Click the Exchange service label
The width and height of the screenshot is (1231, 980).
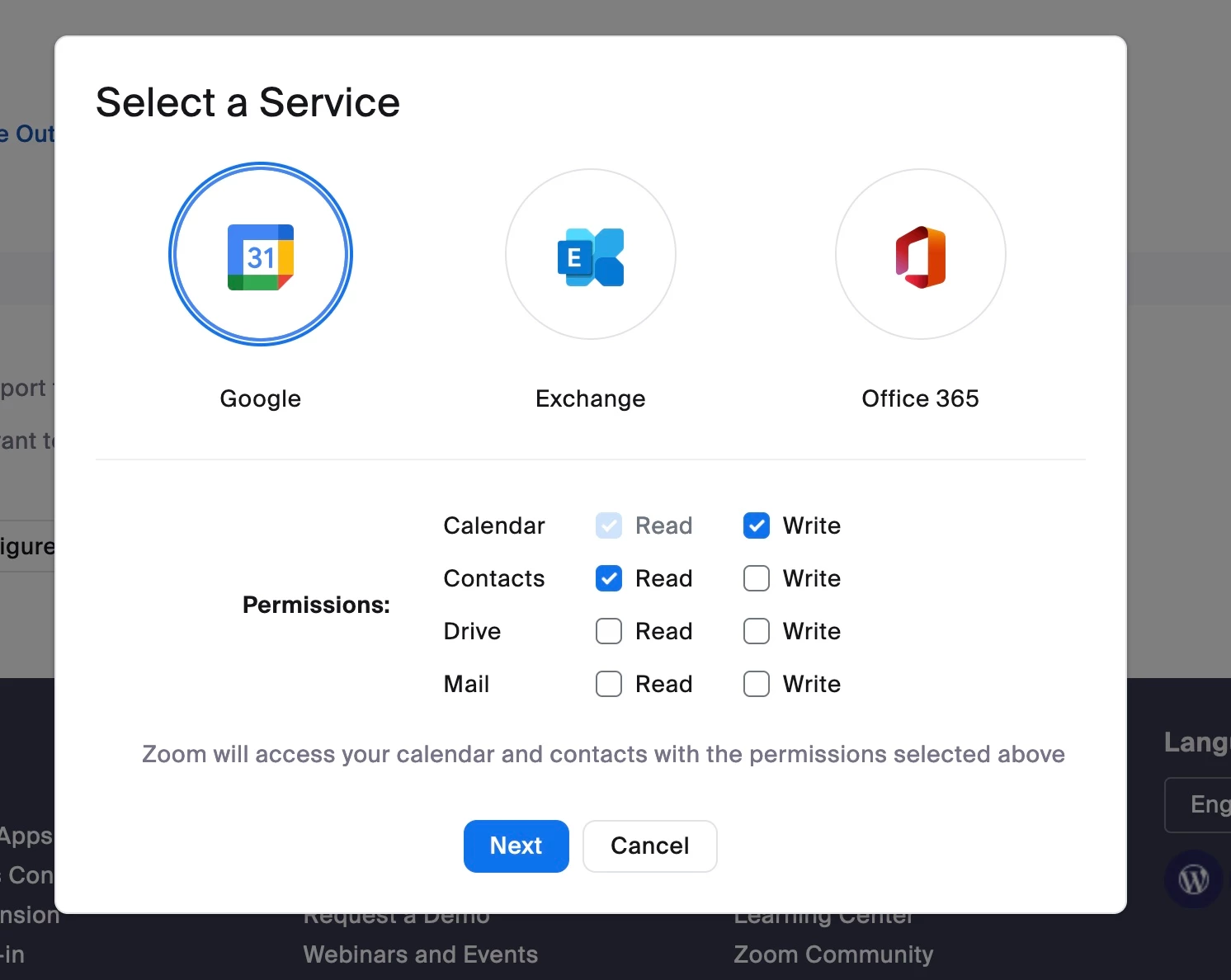pyautogui.click(x=591, y=398)
